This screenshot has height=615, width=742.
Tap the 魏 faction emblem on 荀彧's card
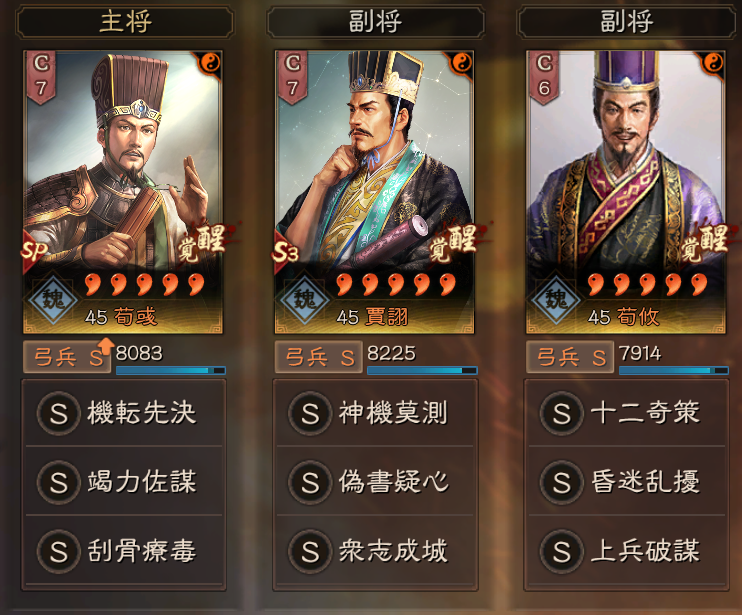pos(53,299)
